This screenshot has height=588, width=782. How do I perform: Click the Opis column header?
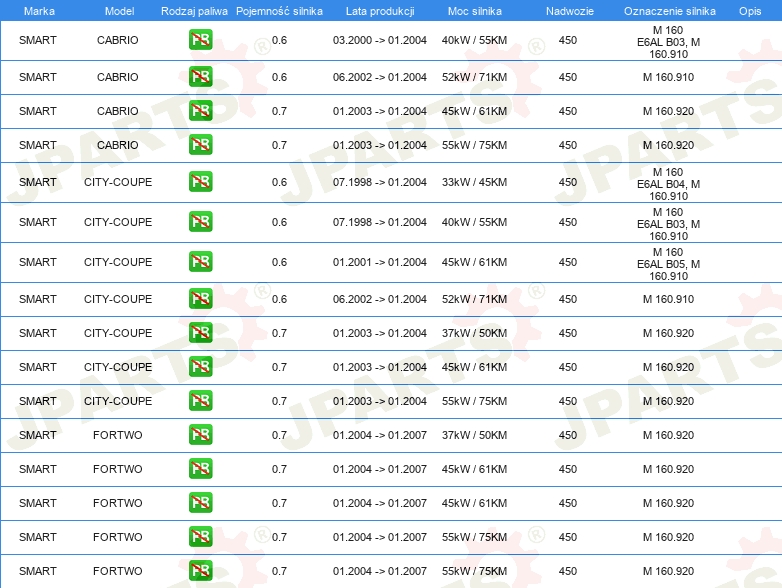click(750, 11)
